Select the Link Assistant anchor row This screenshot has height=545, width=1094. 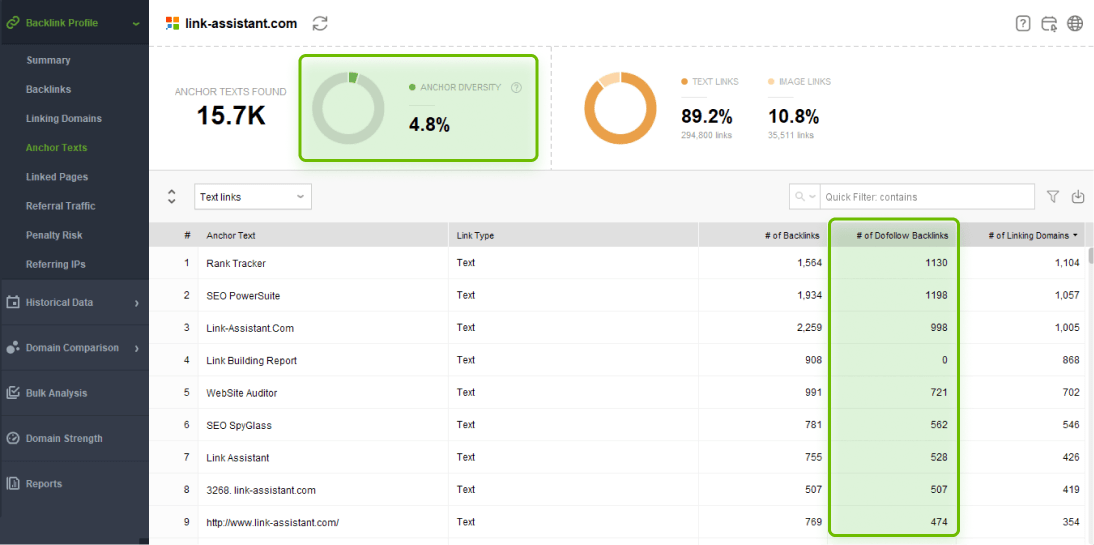(x=617, y=457)
